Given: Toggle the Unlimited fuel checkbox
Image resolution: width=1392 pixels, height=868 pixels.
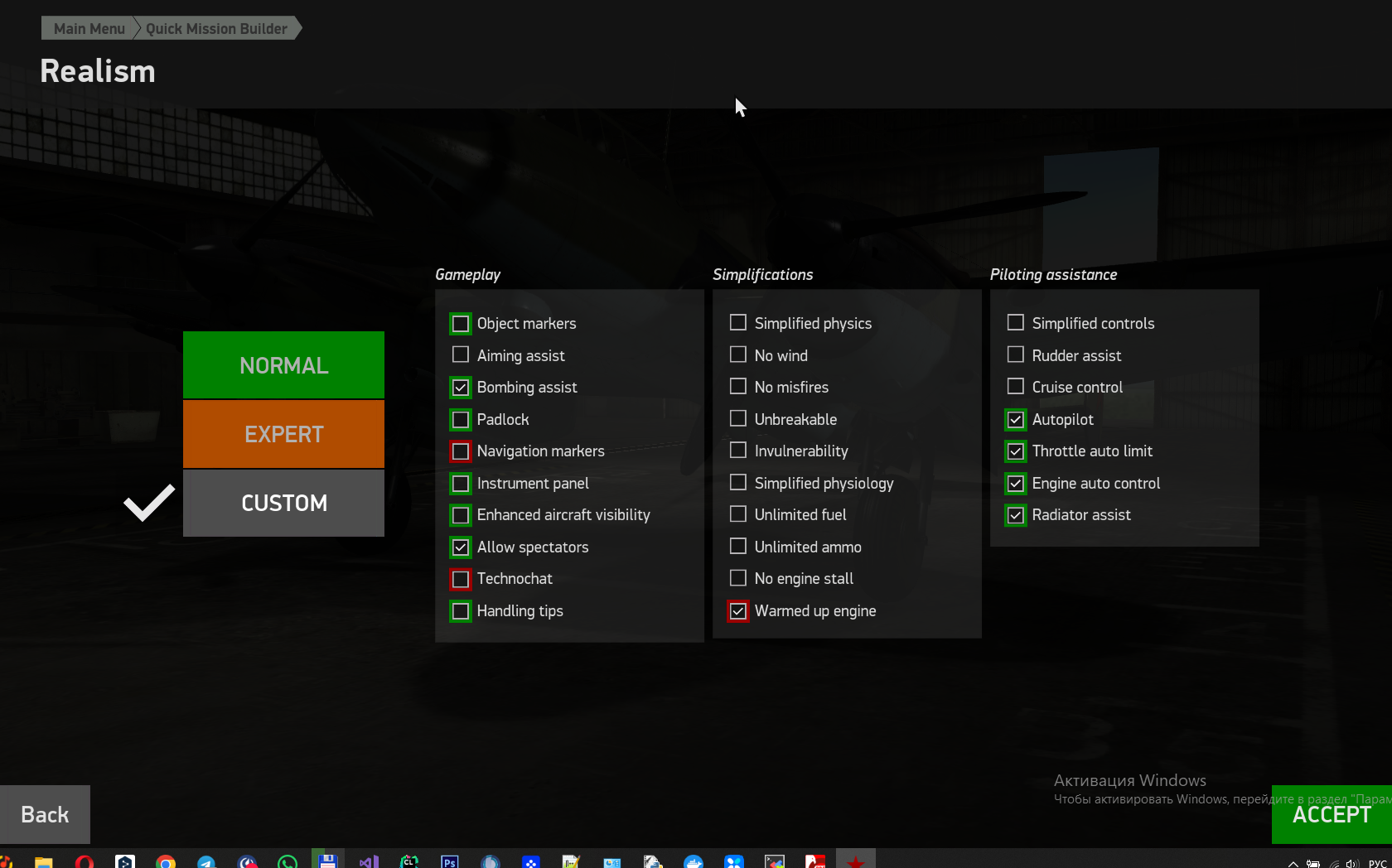Looking at the screenshot, I should point(738,514).
